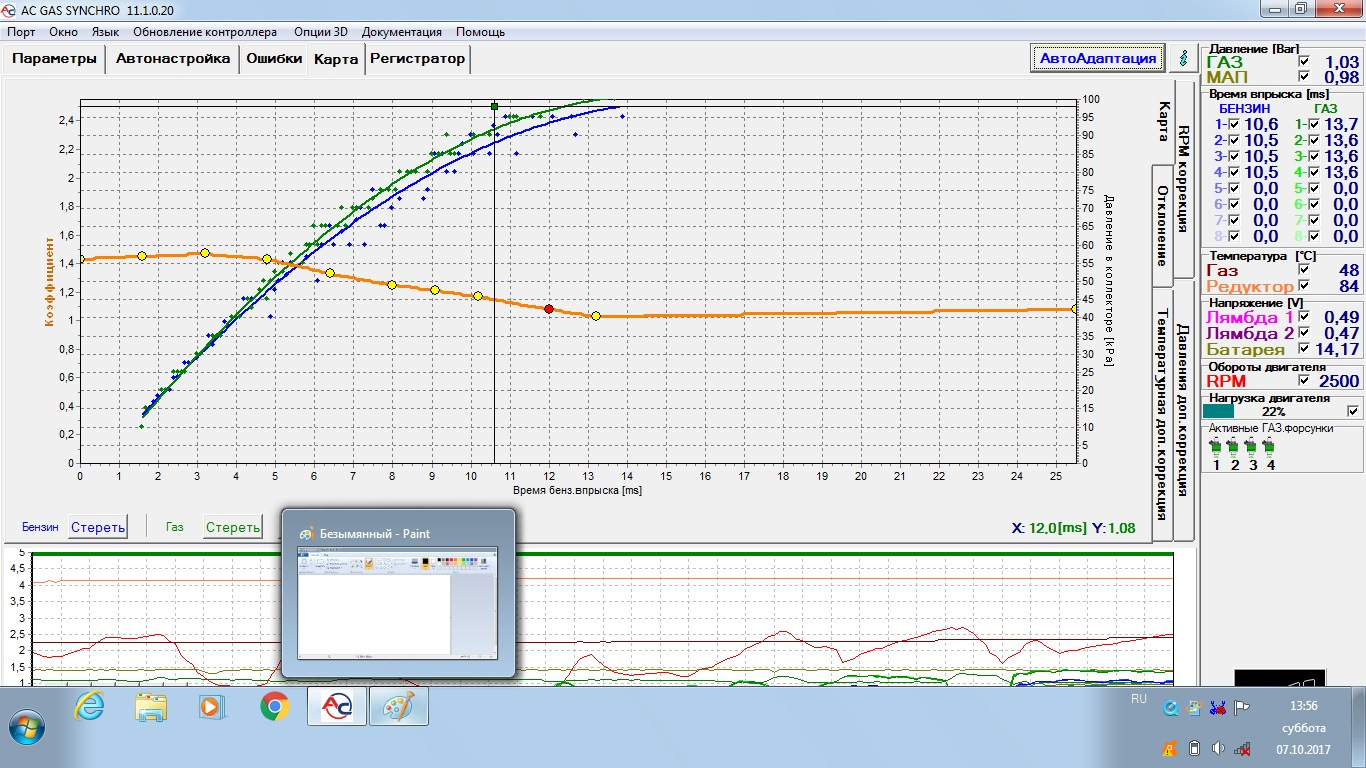
Task: Select active gas injector 4 icon
Action: click(x=1270, y=445)
